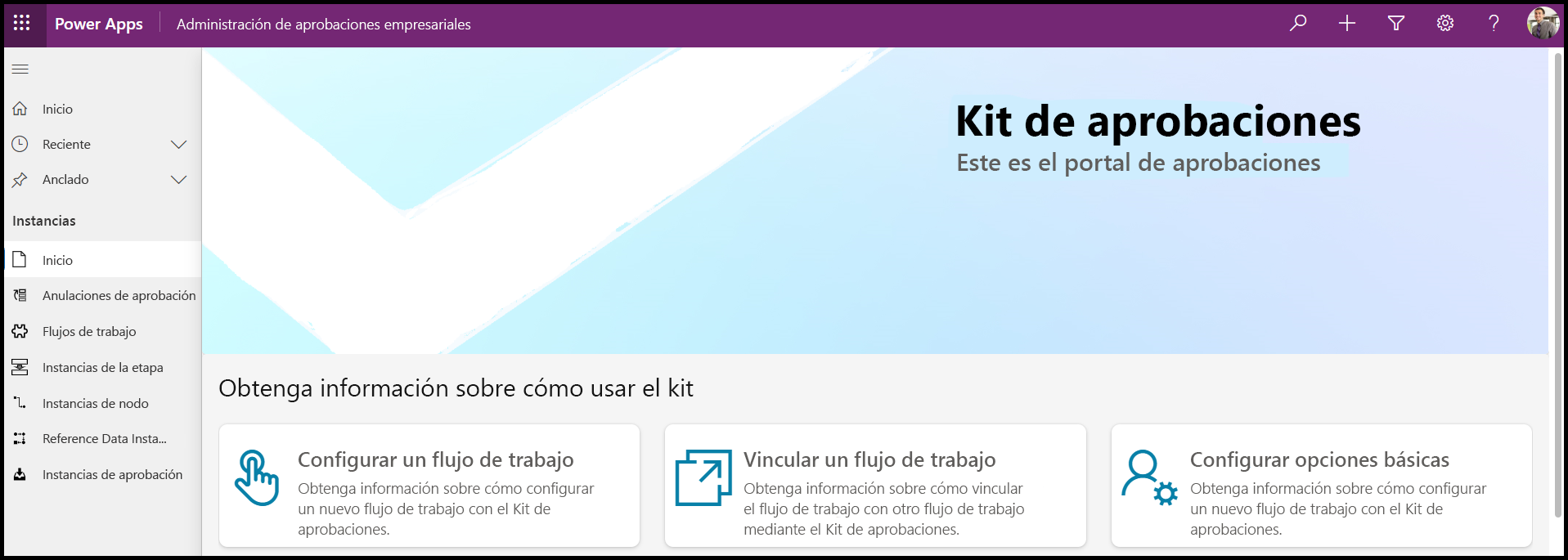Click the home icon beside the top Inicio

point(20,109)
